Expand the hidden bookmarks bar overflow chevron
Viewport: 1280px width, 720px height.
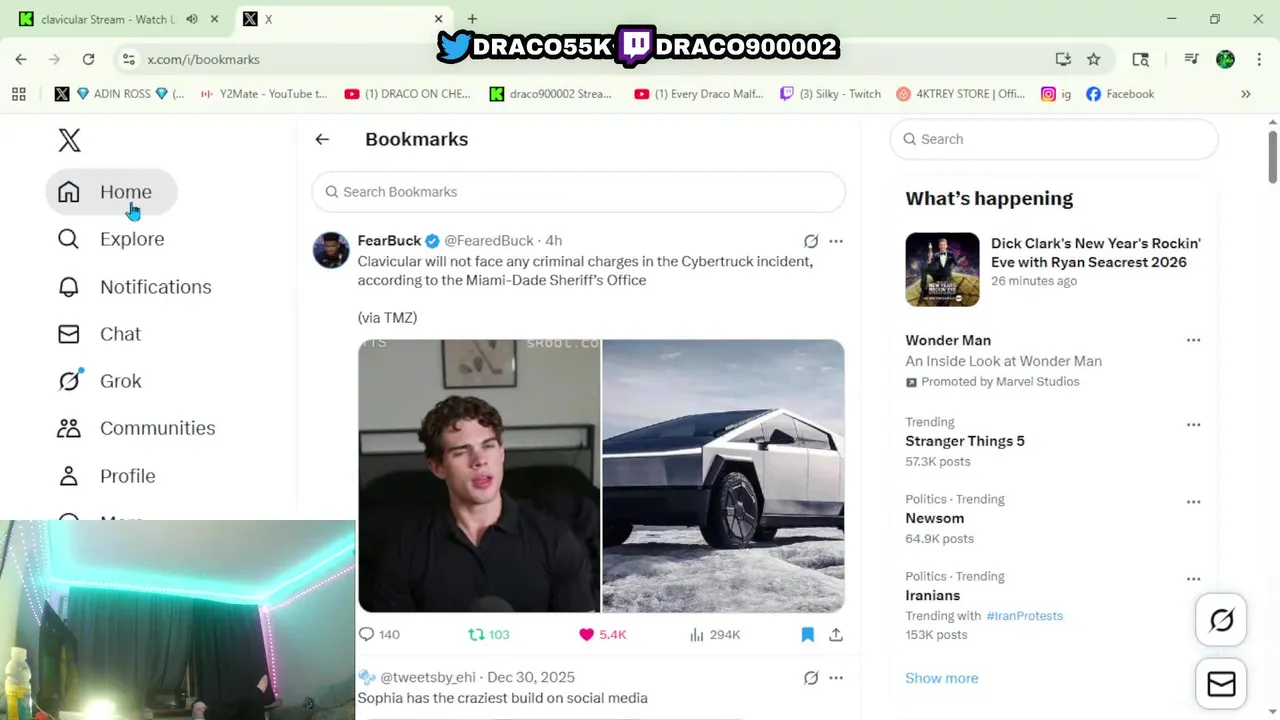1246,94
